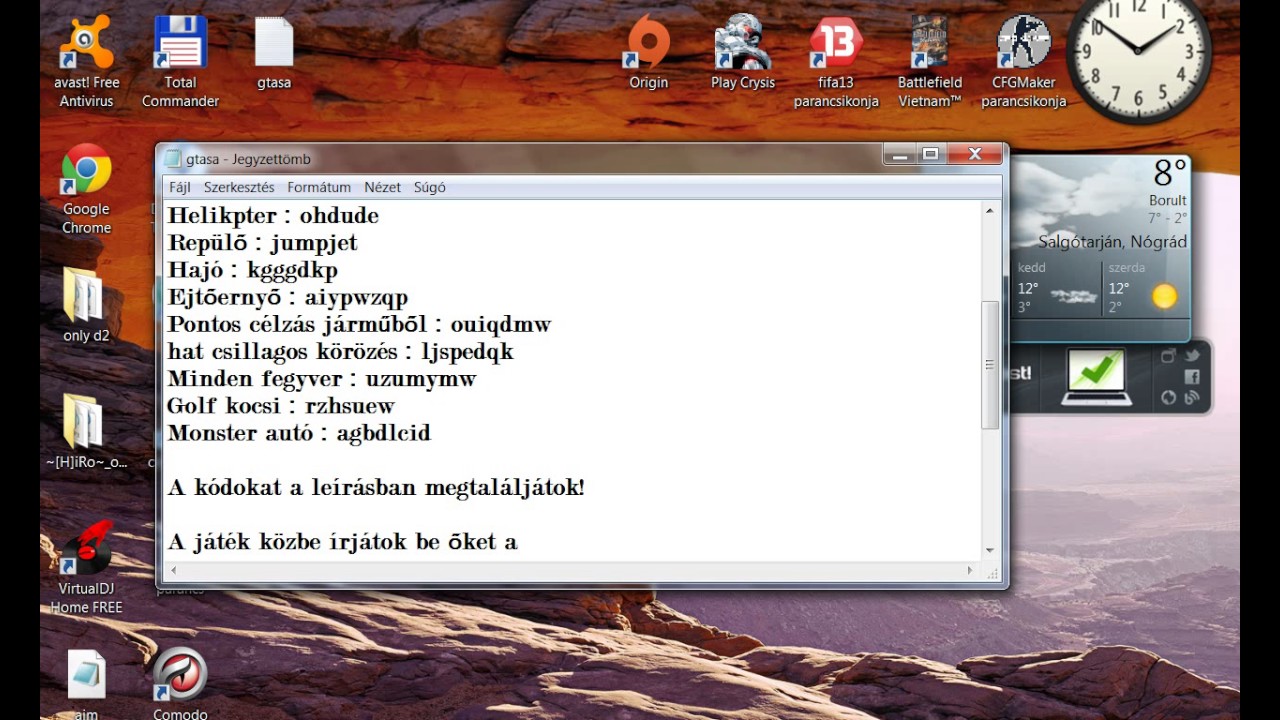Open the only d2 folder

coord(86,306)
